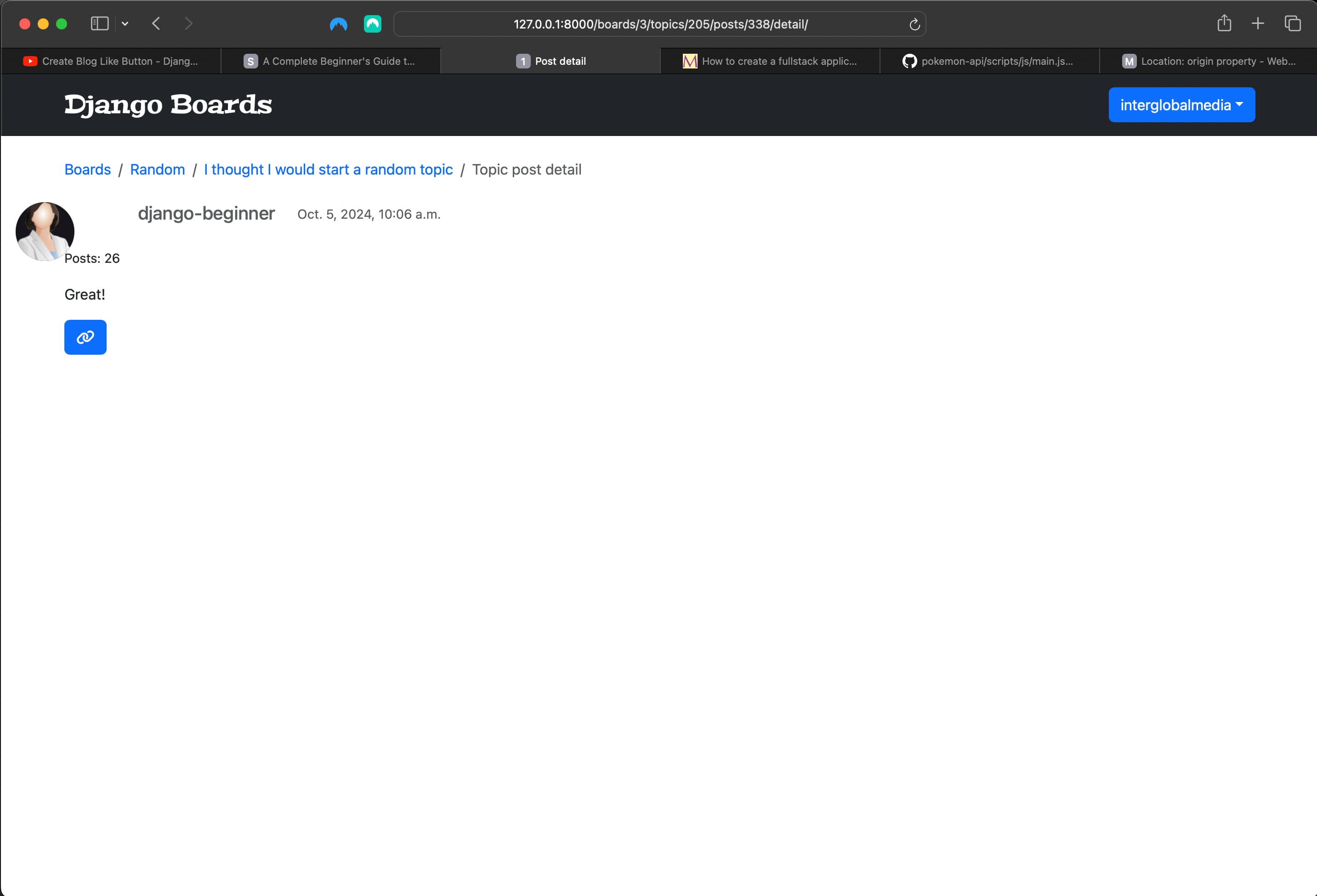Open the sidebar options chevron
The width and height of the screenshot is (1317, 896).
coord(125,24)
